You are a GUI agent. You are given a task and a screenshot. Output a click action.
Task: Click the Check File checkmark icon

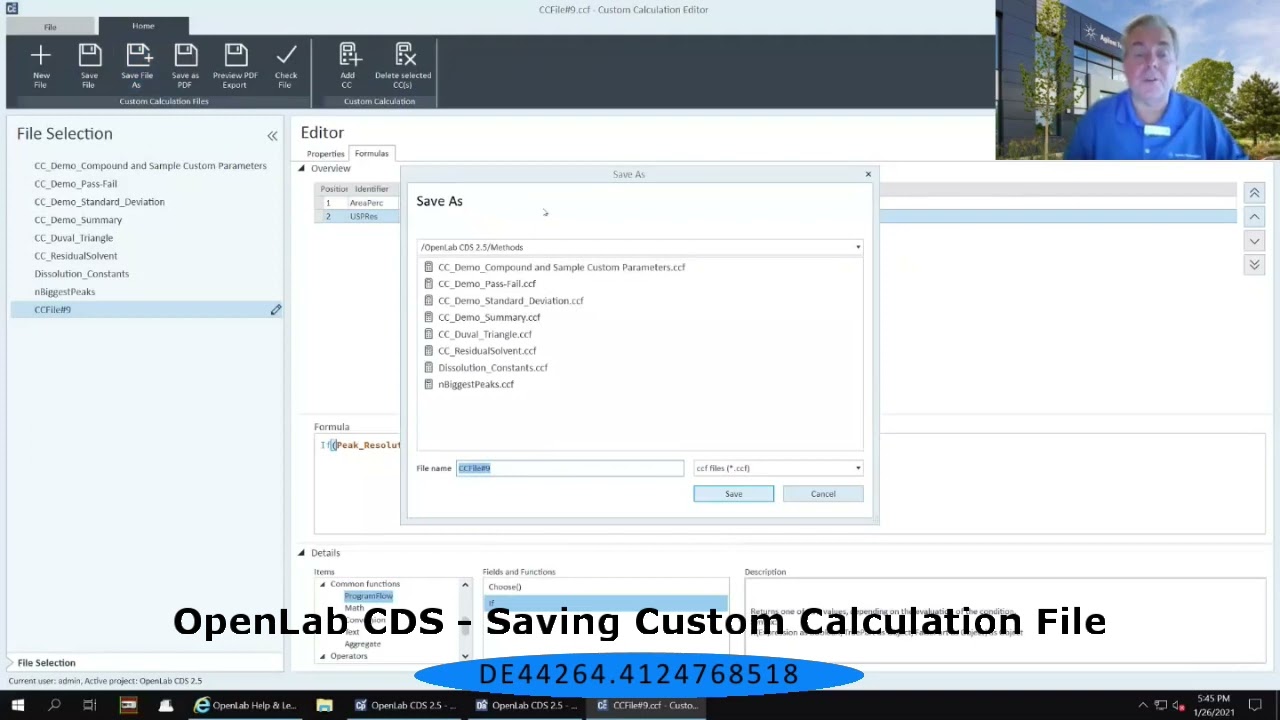click(286, 56)
